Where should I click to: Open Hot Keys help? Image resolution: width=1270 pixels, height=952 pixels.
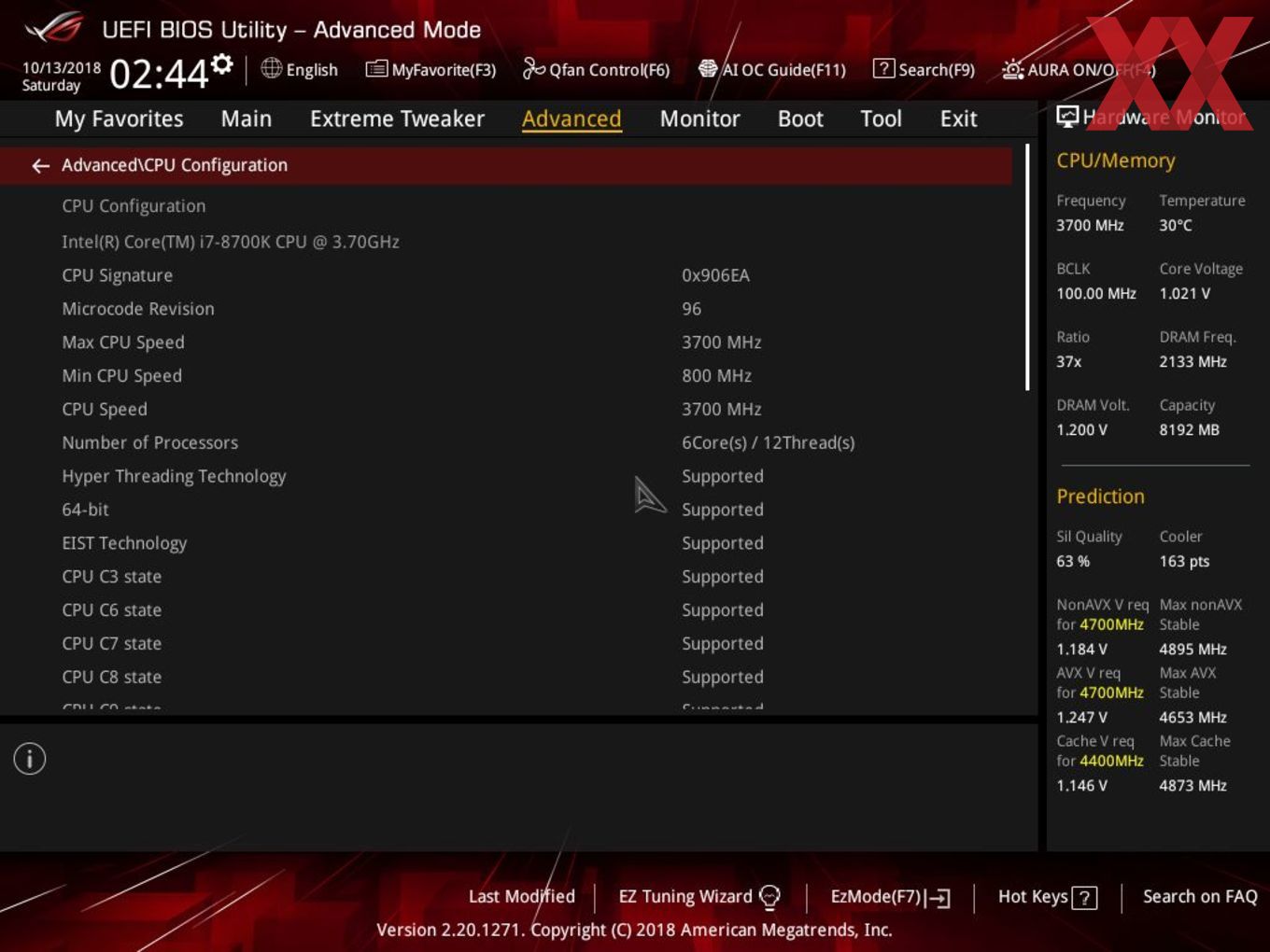pyautogui.click(x=1048, y=897)
